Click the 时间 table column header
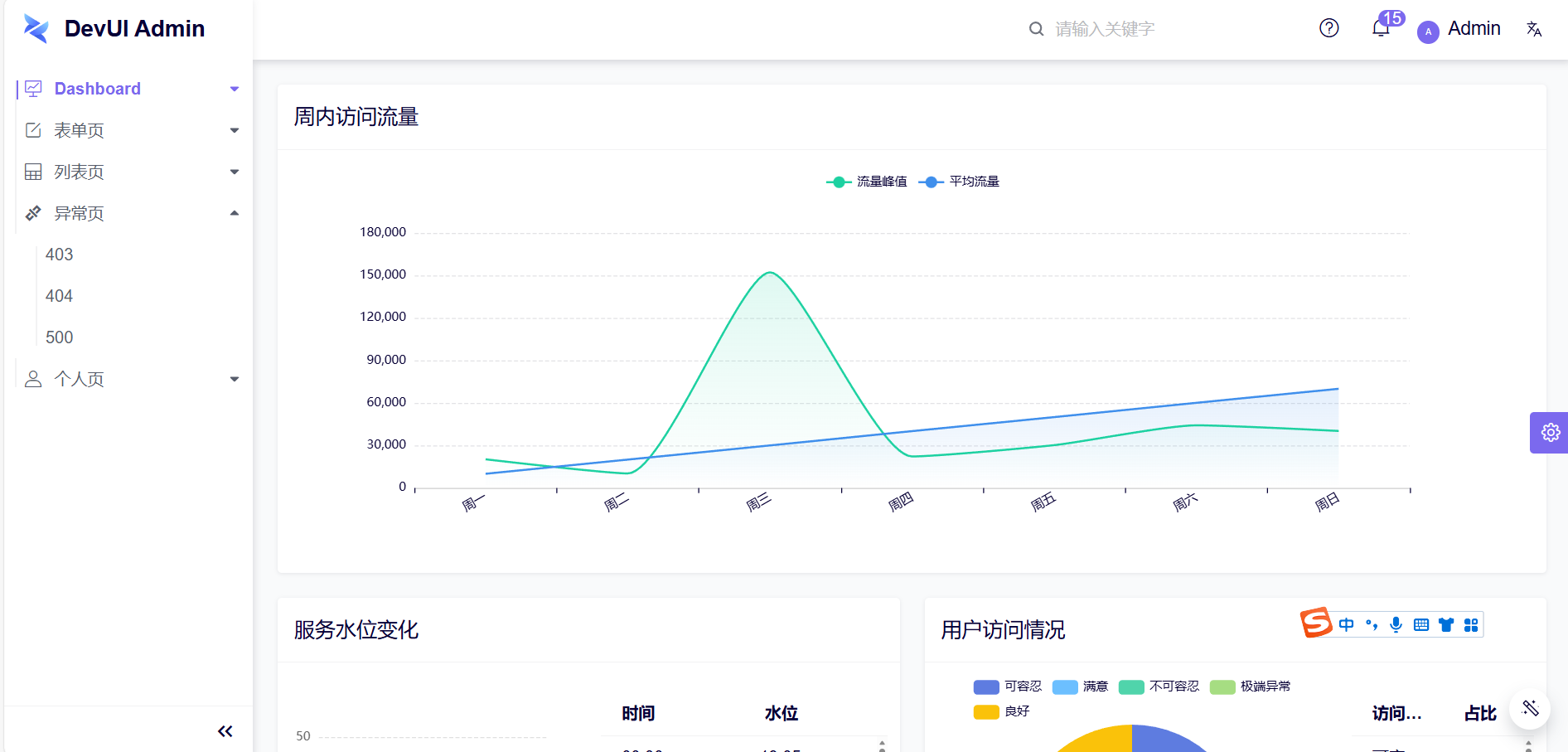The height and width of the screenshot is (752, 1568). 638,713
